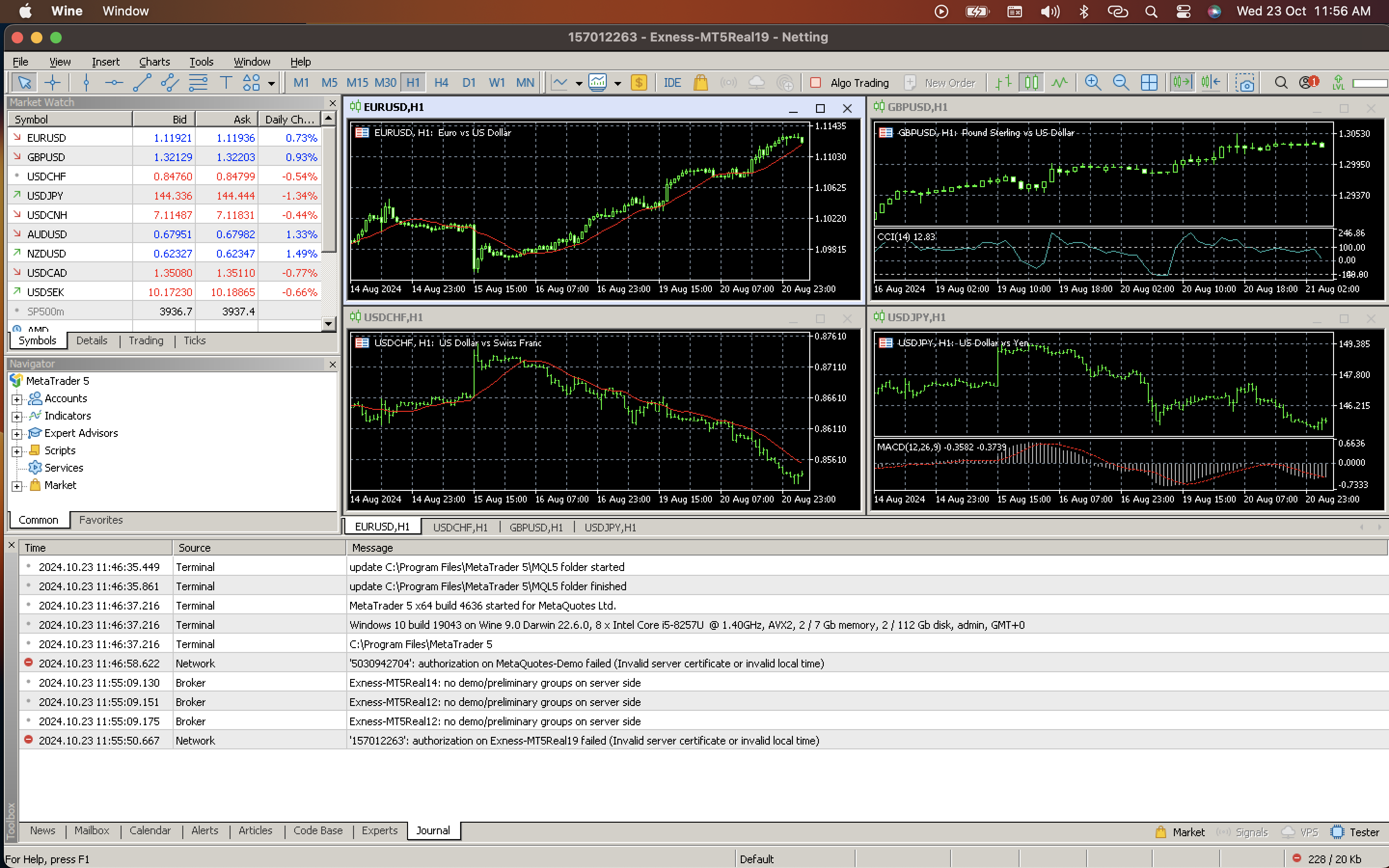Draw a horizontal line on chart
This screenshot has height=868, width=1389.
point(114,82)
